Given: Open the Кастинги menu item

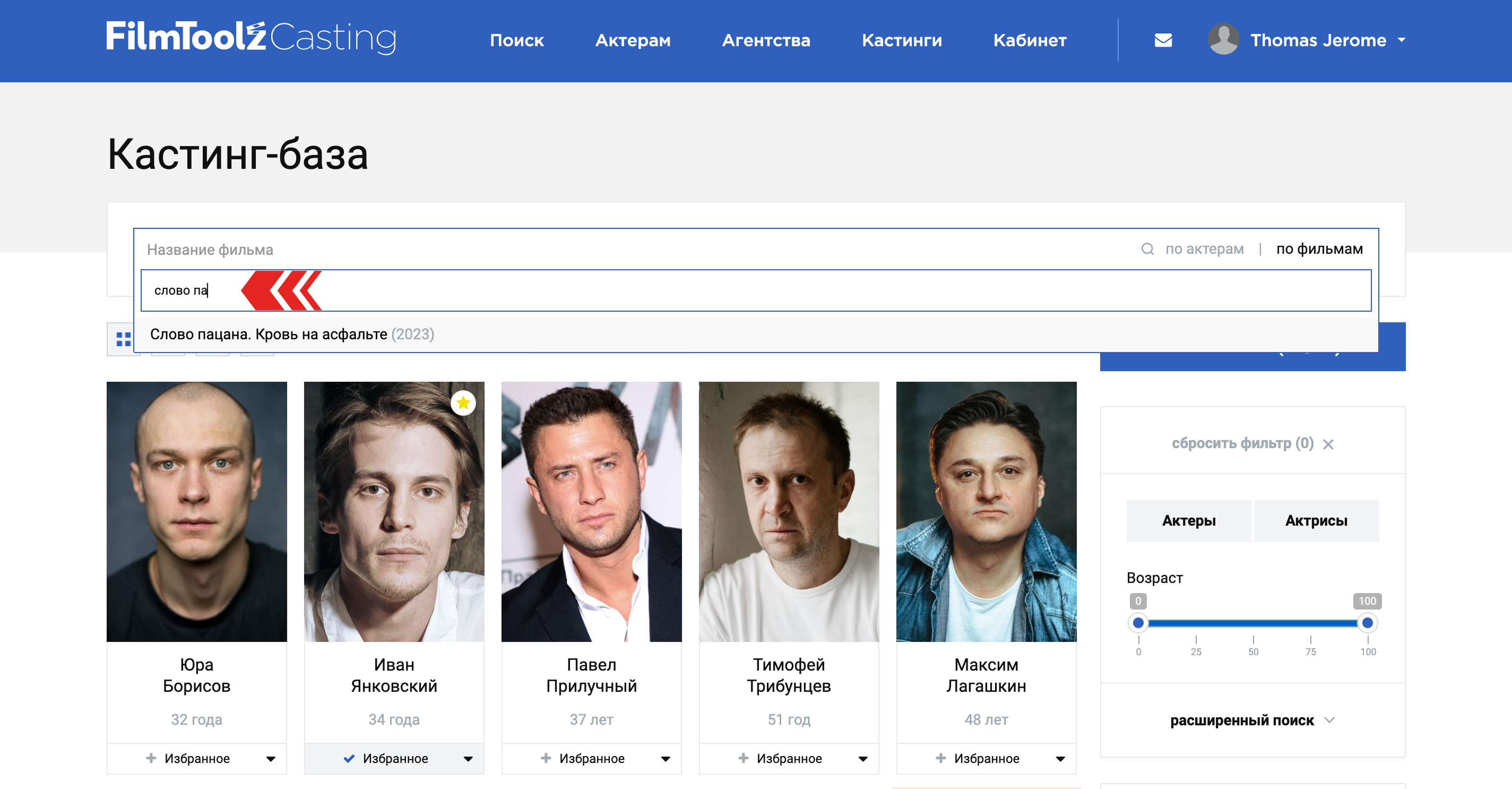Looking at the screenshot, I should tap(902, 40).
